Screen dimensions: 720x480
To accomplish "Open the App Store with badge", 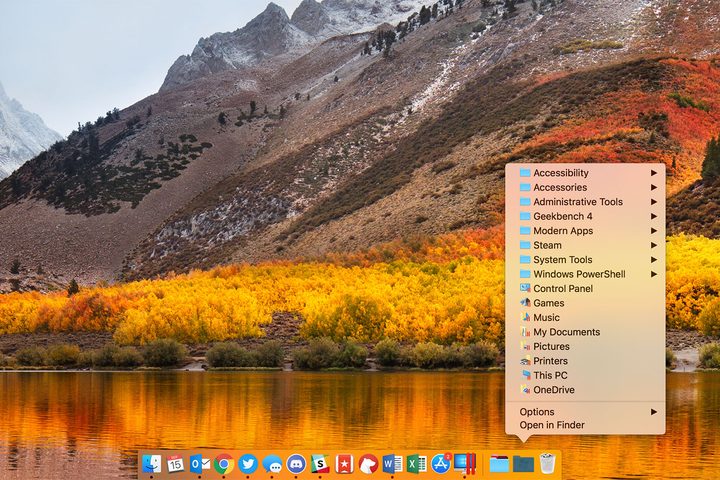I will 441,463.
